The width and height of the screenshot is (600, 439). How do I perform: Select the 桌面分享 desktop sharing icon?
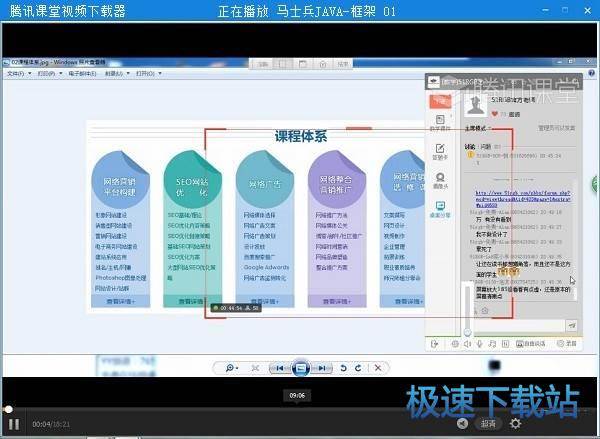[440, 209]
